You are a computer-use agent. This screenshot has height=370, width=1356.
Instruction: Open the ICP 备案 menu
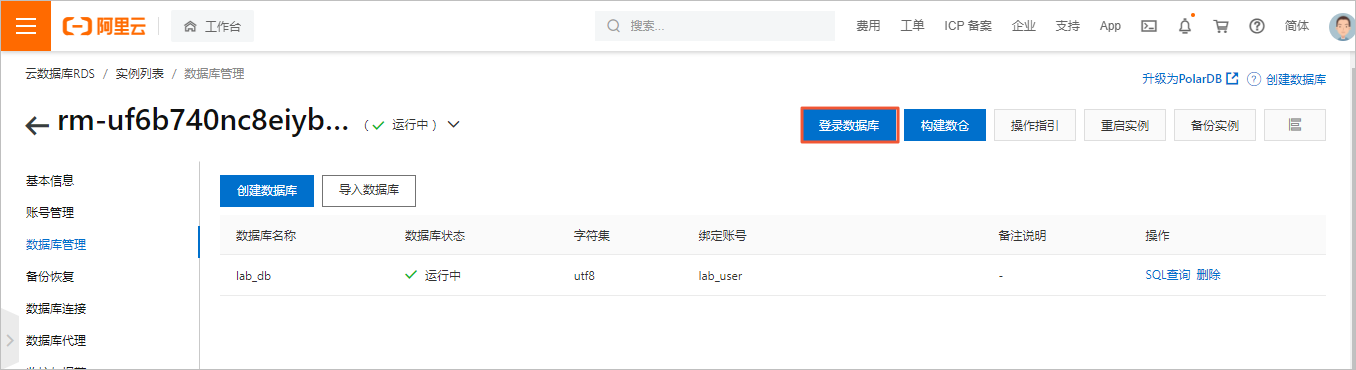pyautogui.click(x=968, y=26)
